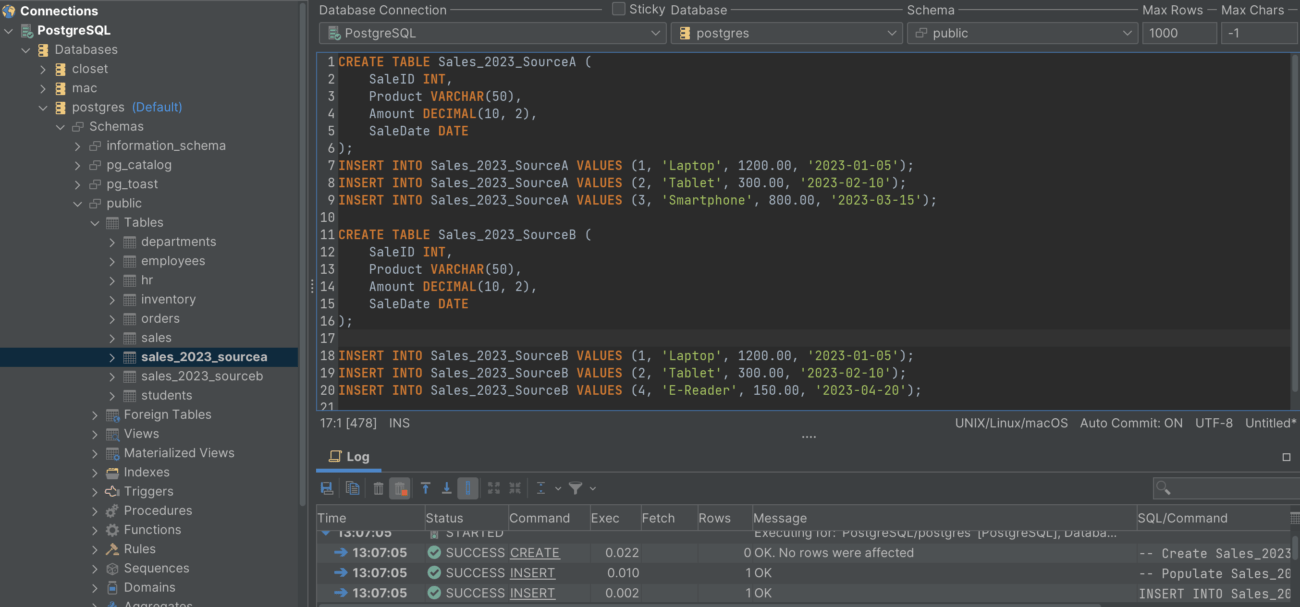Toggle Auto Commit in the status bar
This screenshot has height=607, width=1300.
(x=1130, y=422)
